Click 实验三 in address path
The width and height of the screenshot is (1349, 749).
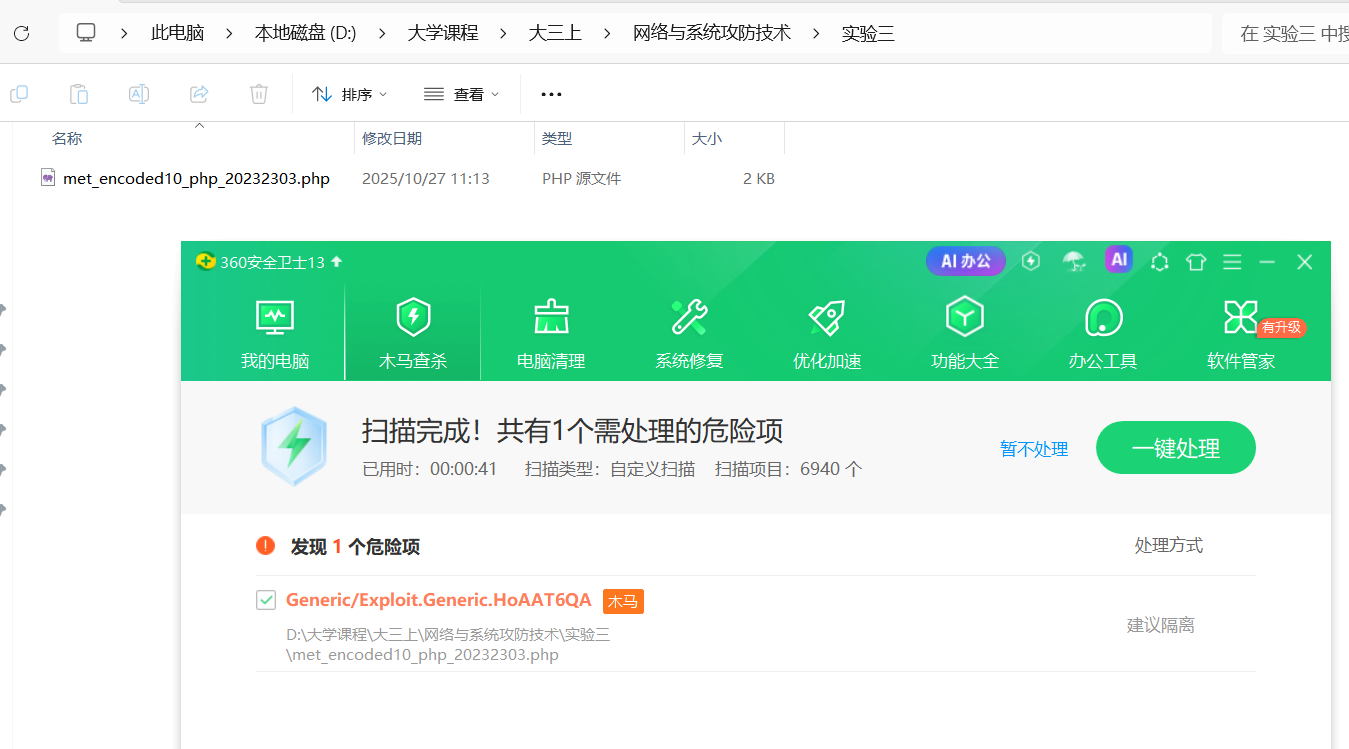click(868, 33)
